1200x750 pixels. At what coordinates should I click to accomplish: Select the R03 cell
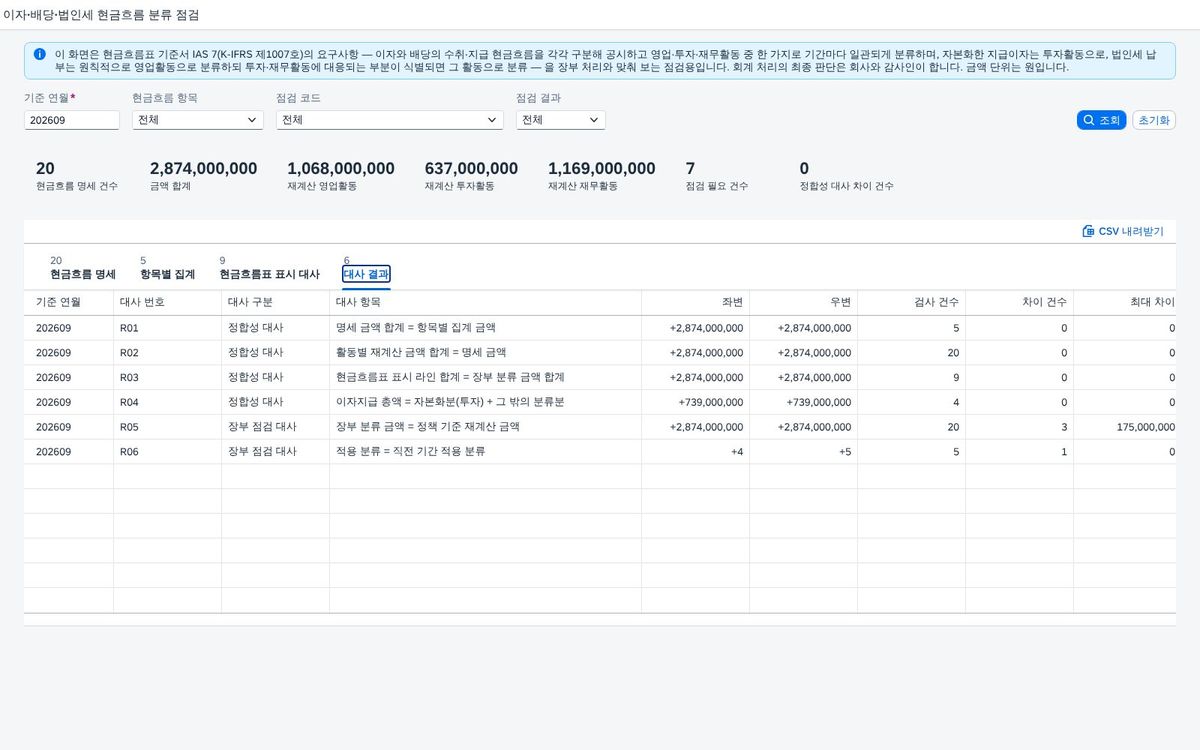point(168,377)
